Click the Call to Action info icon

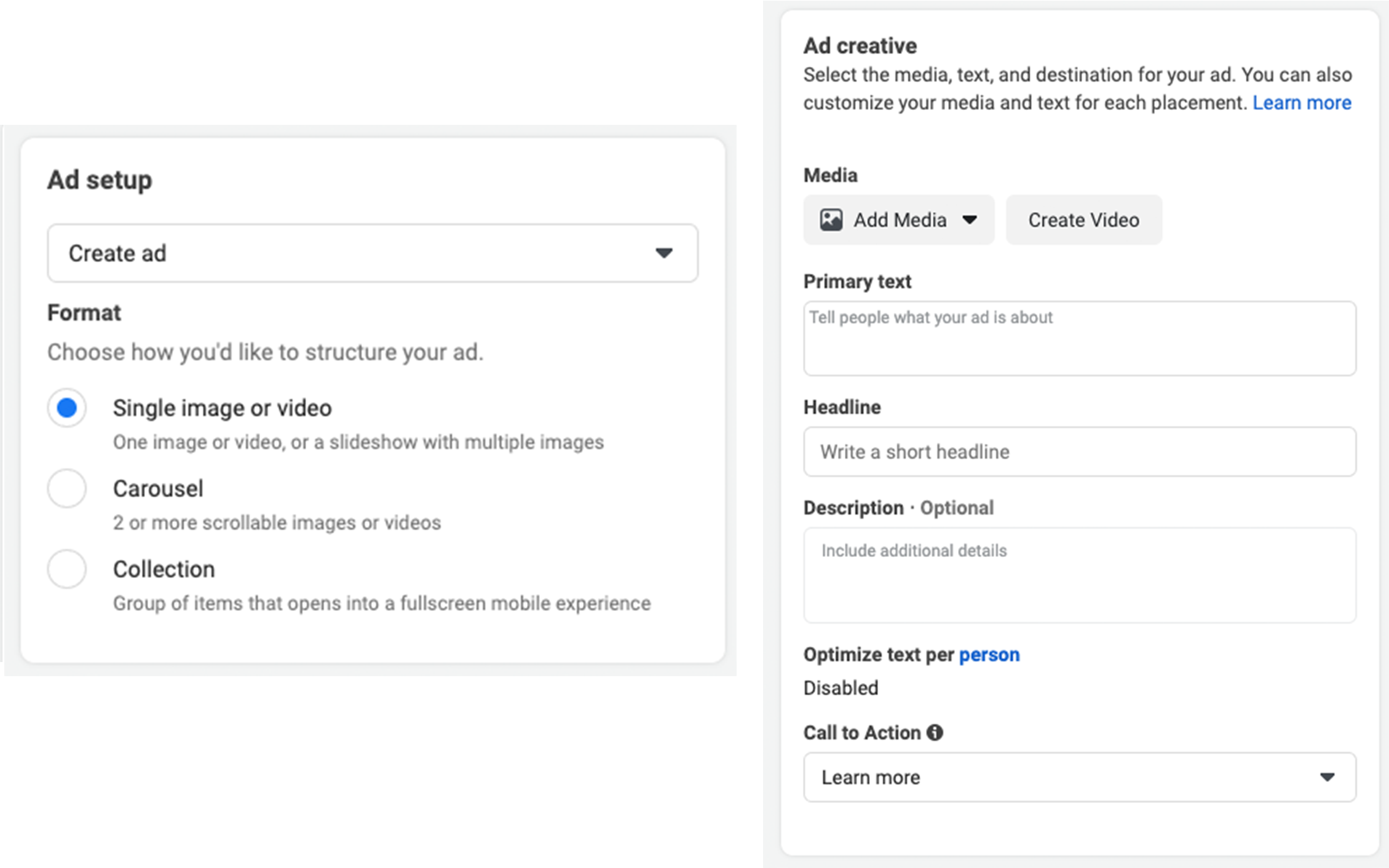935,732
